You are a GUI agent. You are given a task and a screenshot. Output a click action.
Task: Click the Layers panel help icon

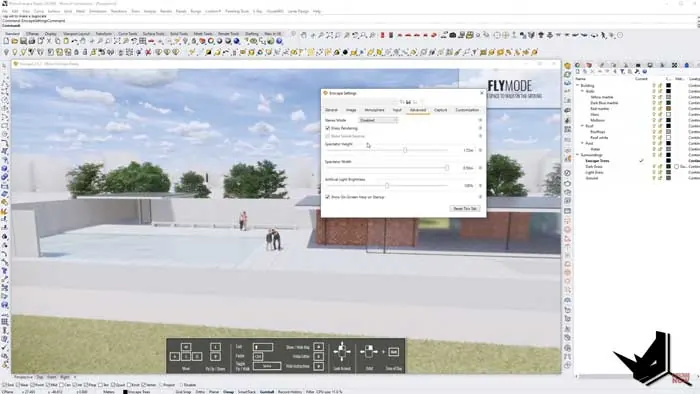click(x=645, y=71)
